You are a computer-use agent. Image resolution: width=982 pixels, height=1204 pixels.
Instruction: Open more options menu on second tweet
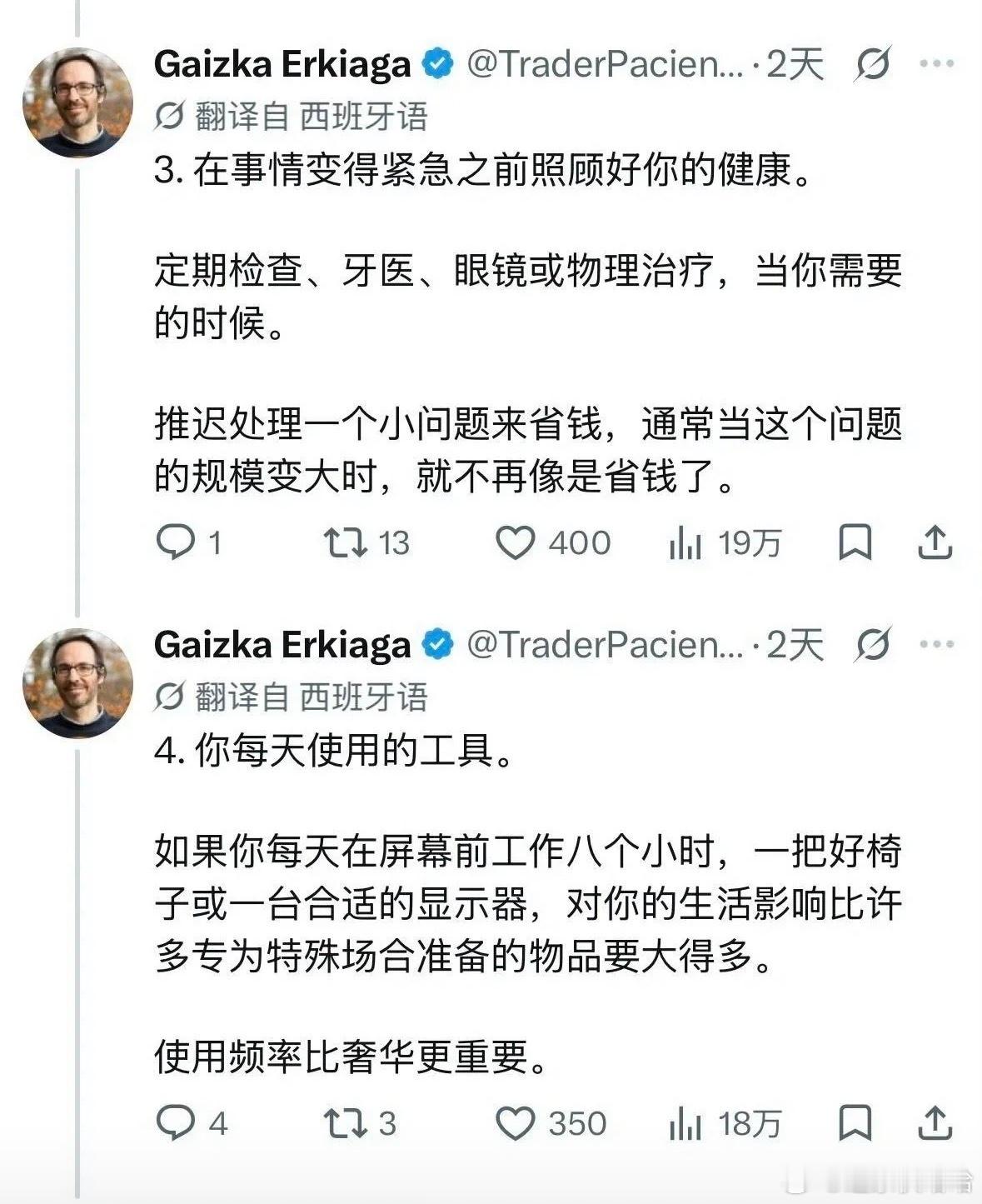pos(936,644)
